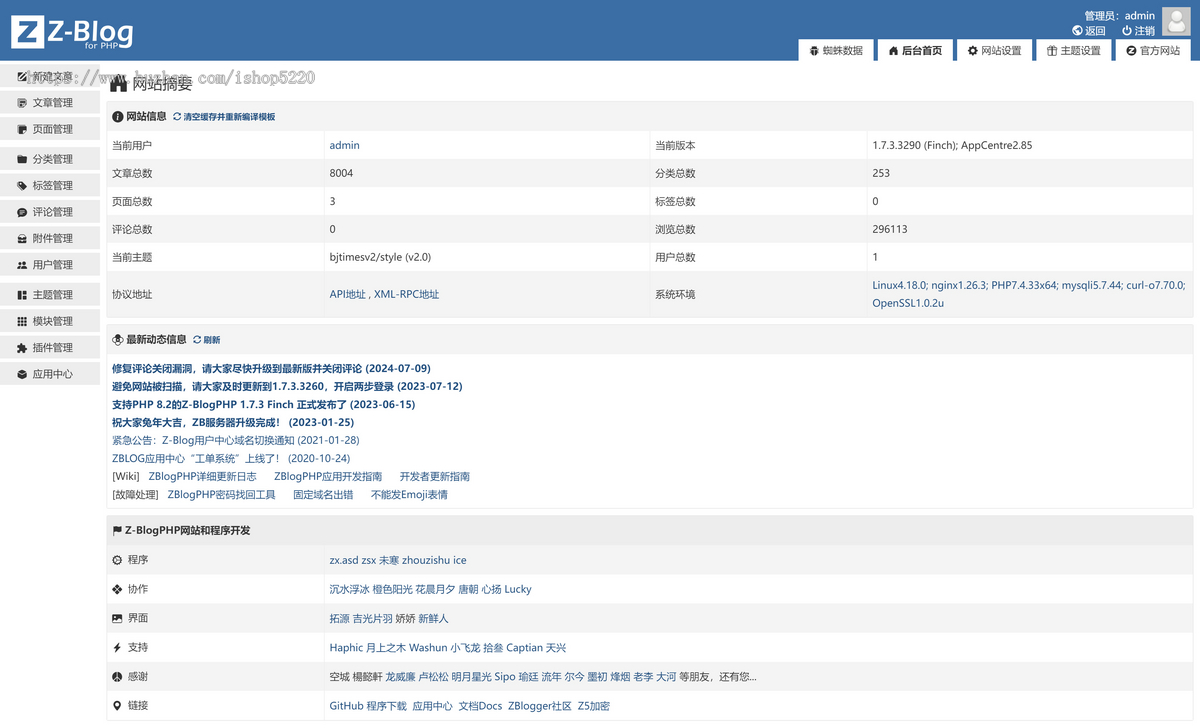1200x728 pixels.
Task: Click the 感谢 icon in credits table
Action: click(x=118, y=676)
